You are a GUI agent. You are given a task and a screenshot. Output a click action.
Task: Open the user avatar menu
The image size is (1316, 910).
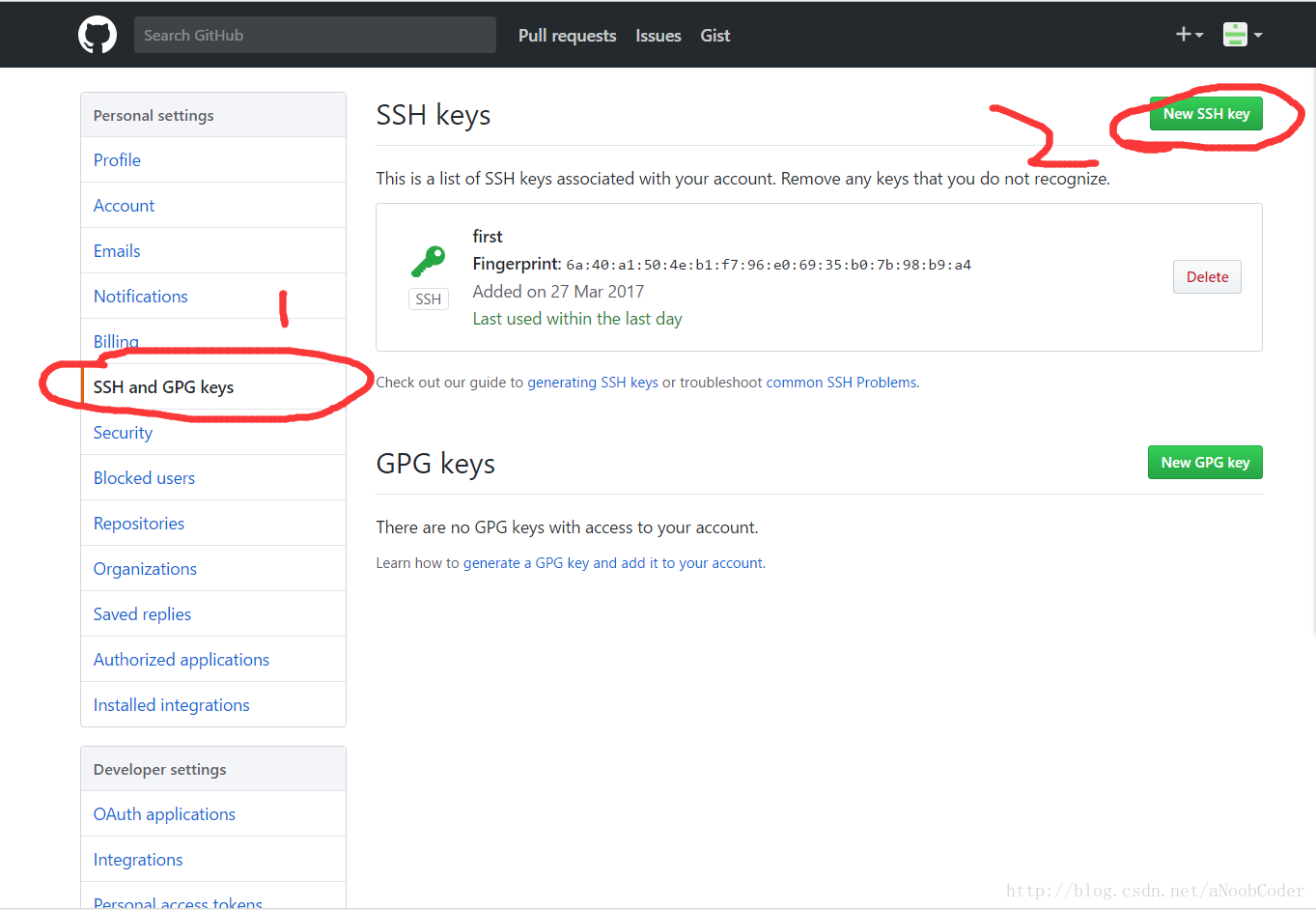tap(1243, 35)
